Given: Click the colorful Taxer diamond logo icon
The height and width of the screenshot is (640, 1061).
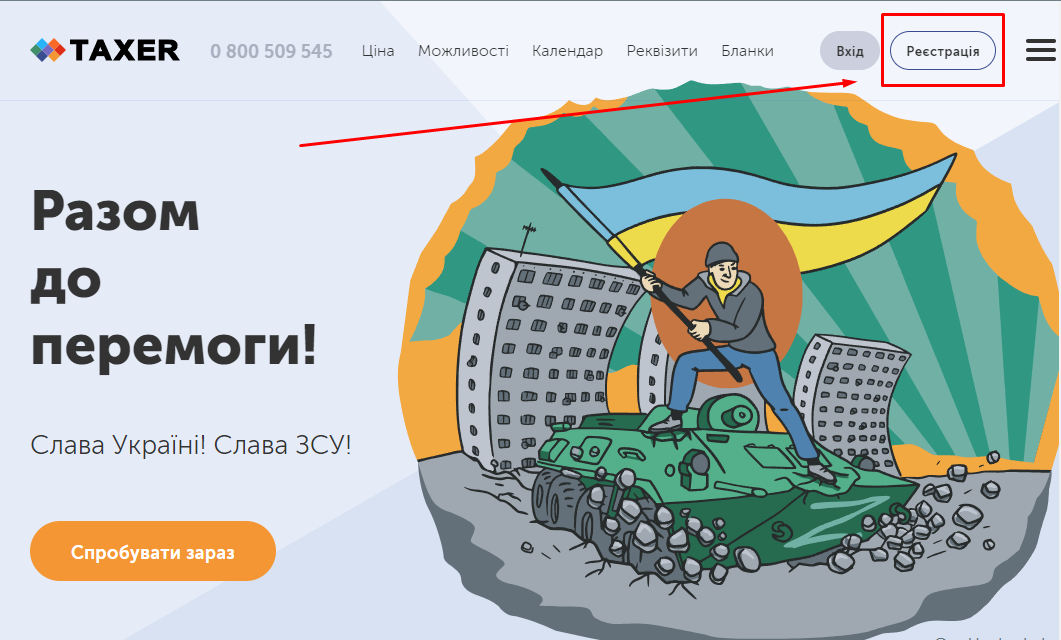Looking at the screenshot, I should pyautogui.click(x=48, y=50).
